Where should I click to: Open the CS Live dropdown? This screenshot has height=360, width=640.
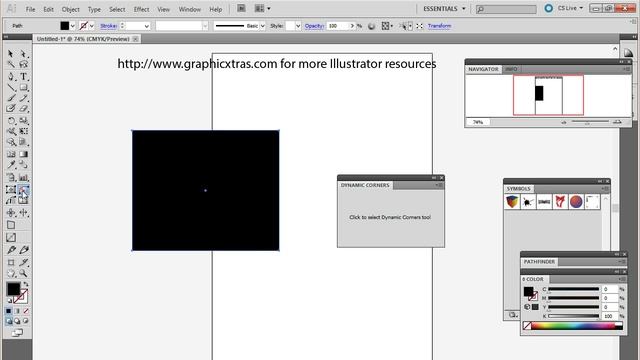click(x=571, y=8)
